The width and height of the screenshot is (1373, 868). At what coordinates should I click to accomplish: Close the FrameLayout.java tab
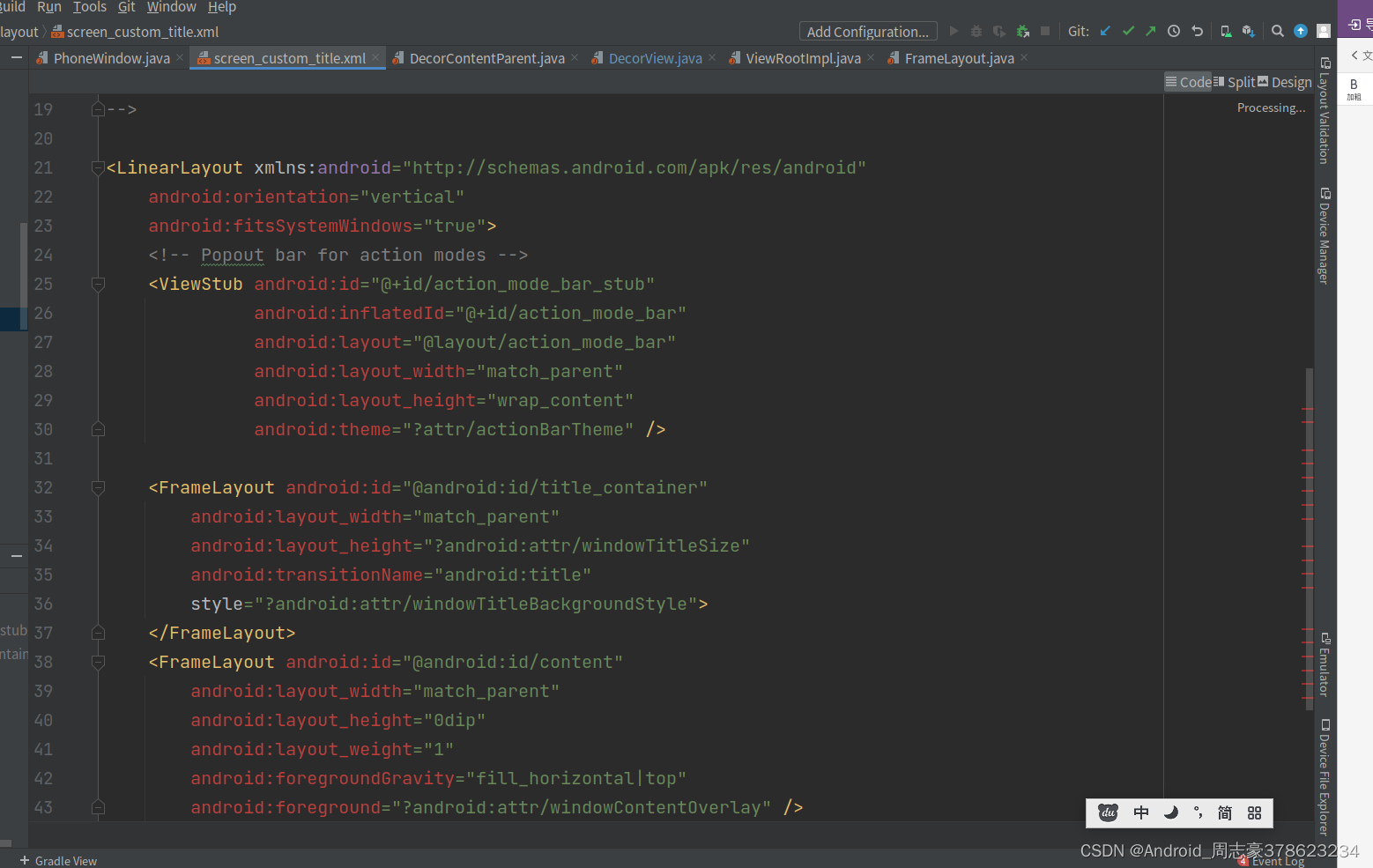1024,57
